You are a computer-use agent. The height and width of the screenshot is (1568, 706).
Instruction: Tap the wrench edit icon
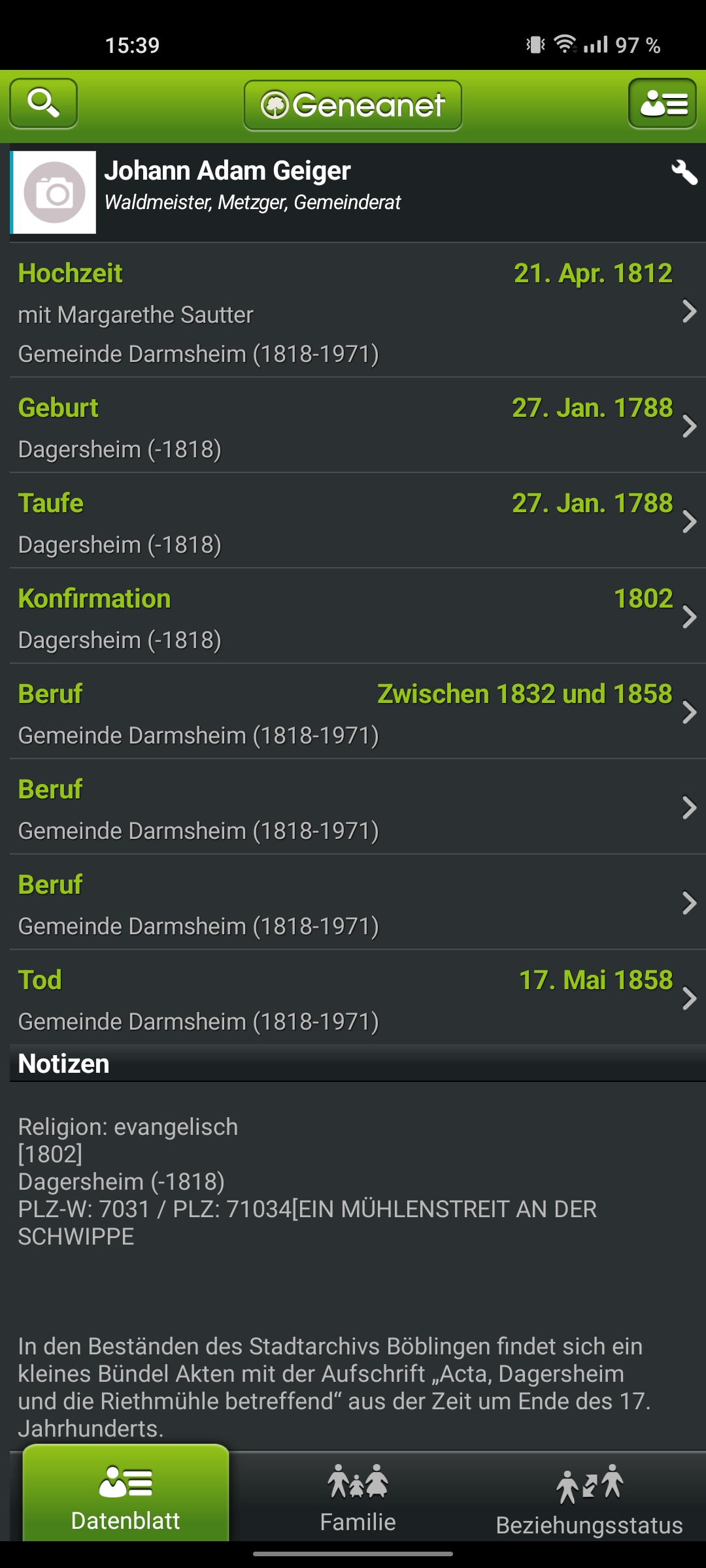point(684,172)
